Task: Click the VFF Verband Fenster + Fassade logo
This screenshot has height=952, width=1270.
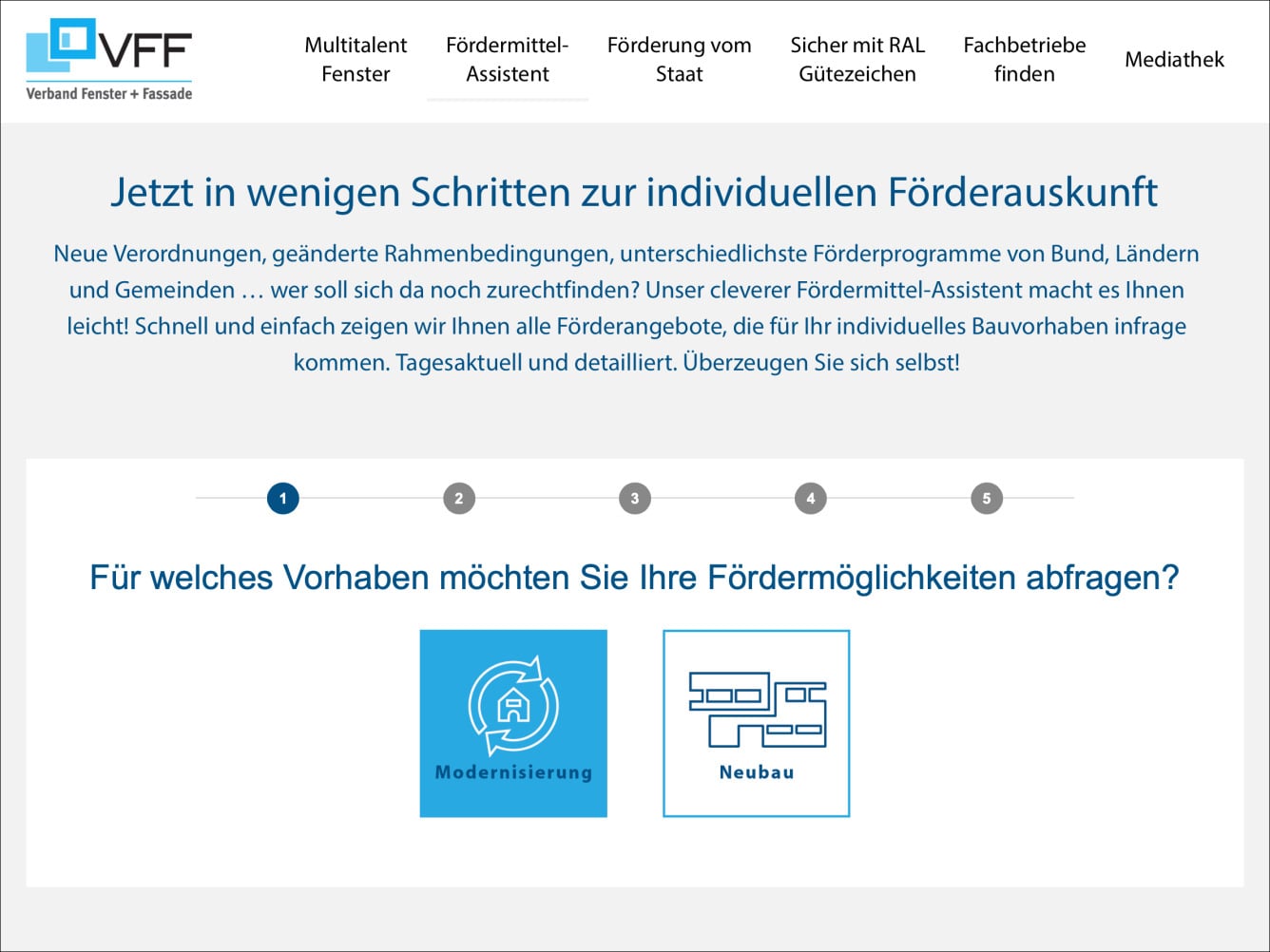Action: [x=109, y=59]
